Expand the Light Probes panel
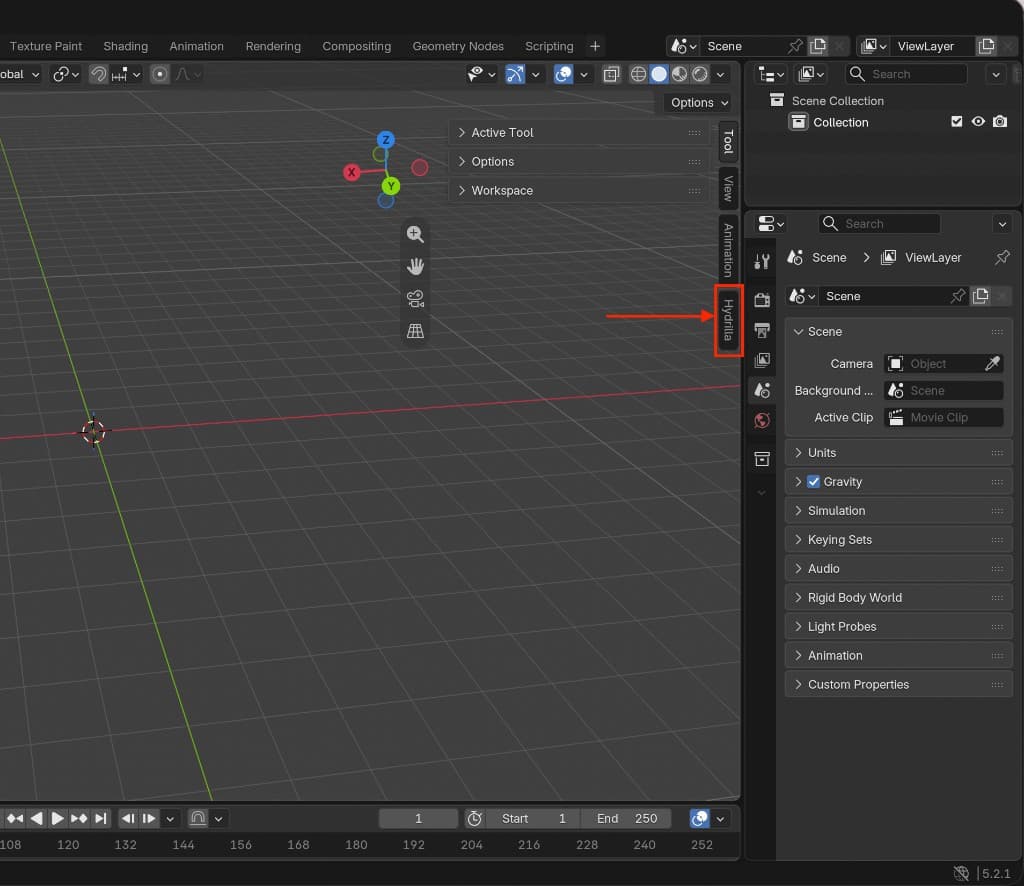Viewport: 1024px width, 886px height. [899, 627]
